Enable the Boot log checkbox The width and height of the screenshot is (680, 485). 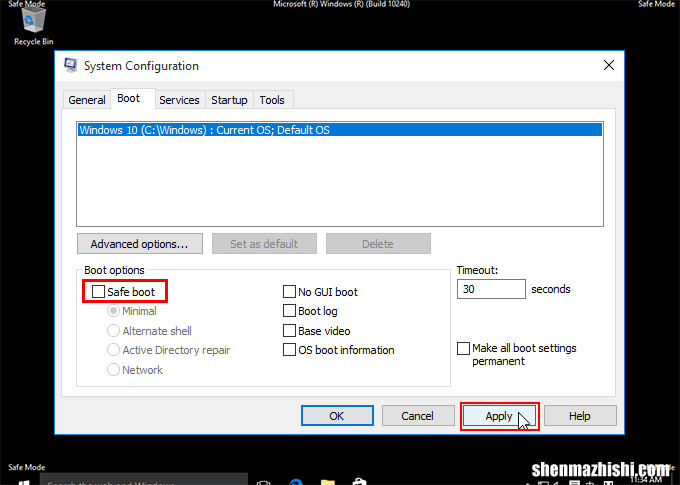(x=289, y=311)
